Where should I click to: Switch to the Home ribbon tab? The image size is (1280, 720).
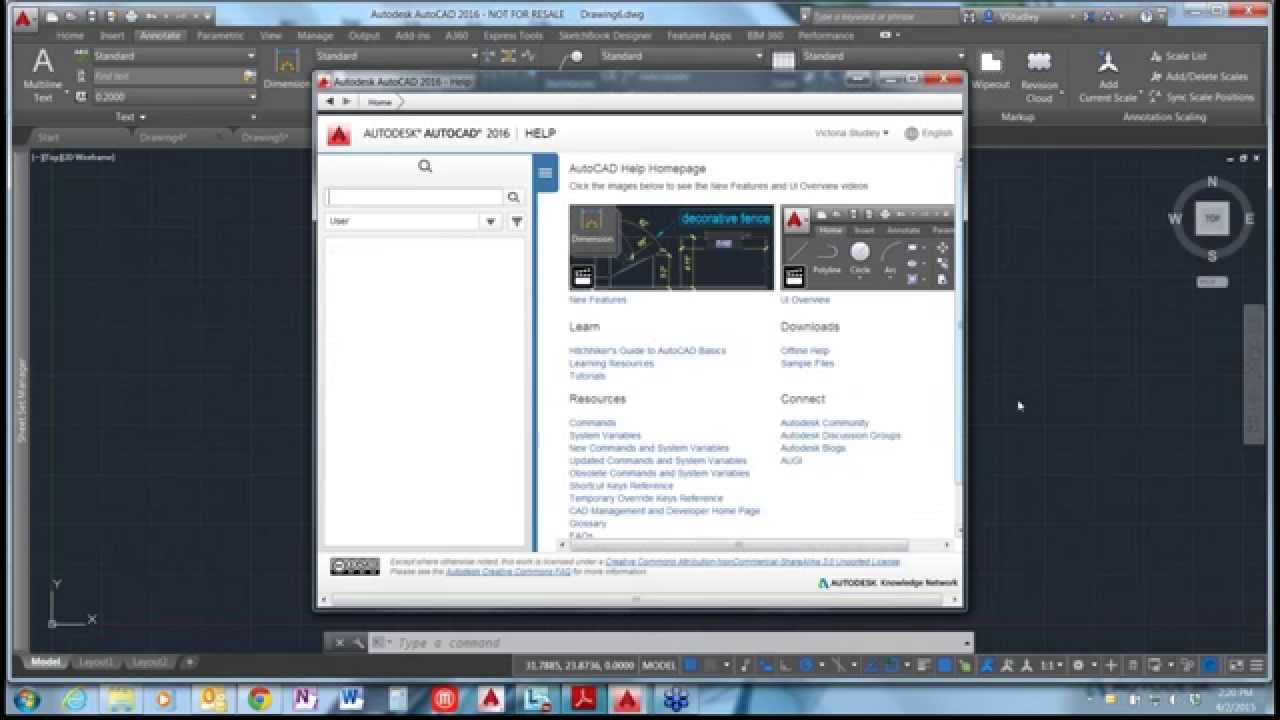click(x=70, y=35)
